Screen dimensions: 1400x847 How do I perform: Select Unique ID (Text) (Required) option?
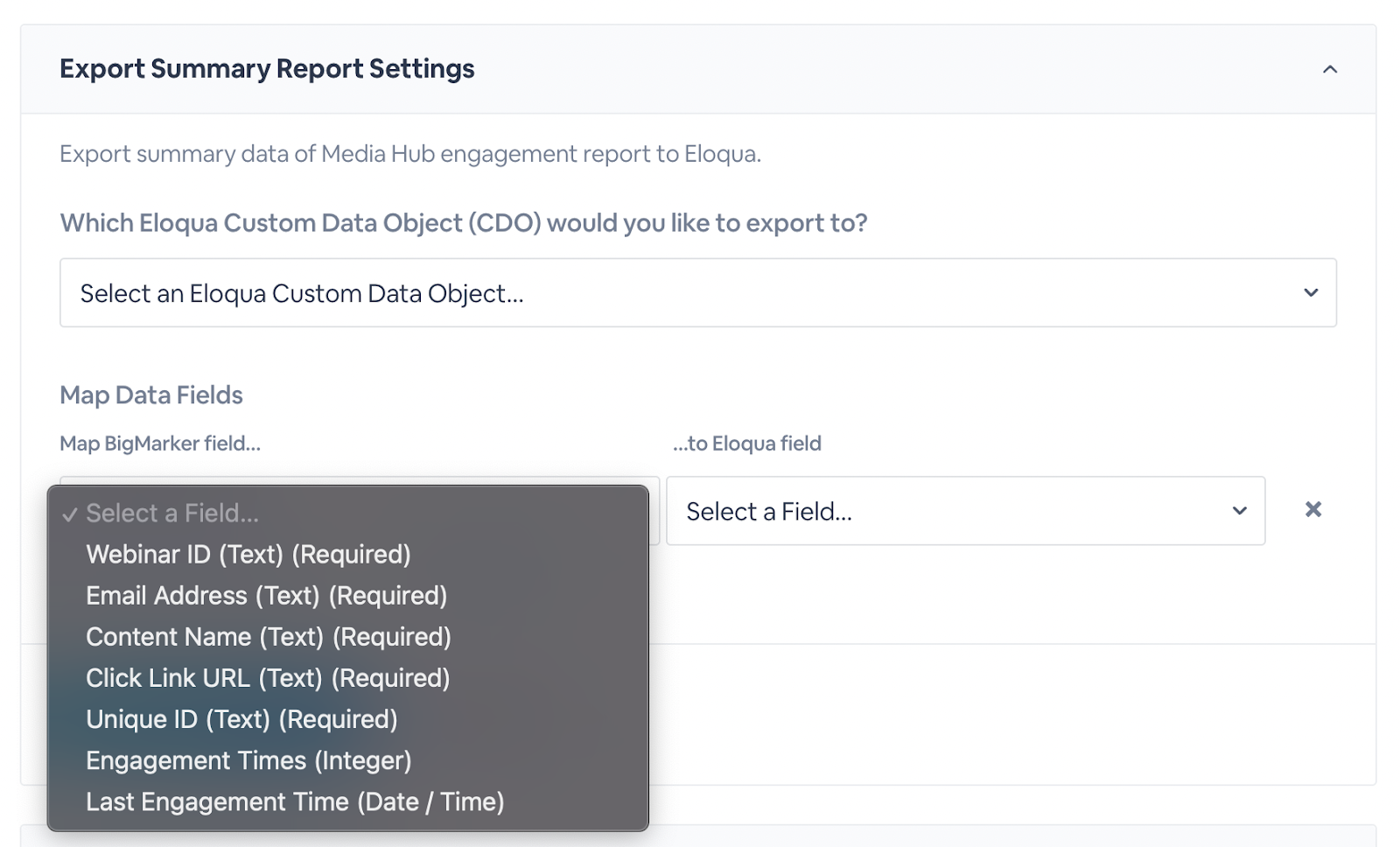[x=347, y=718]
